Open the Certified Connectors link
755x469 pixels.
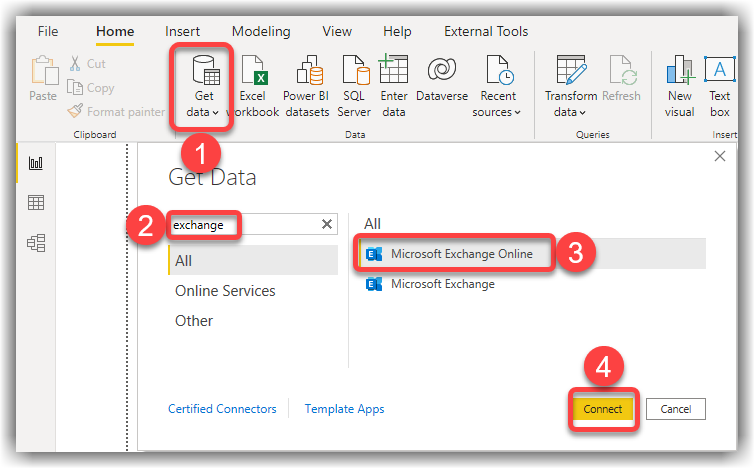(x=222, y=409)
